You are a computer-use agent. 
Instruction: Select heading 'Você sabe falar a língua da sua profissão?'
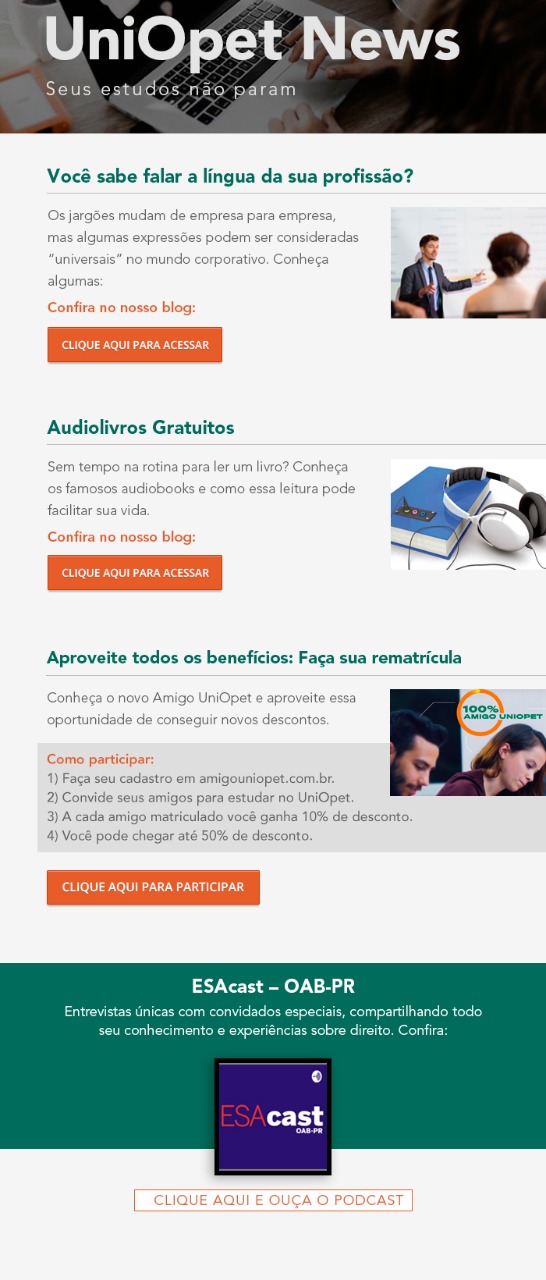tap(230, 177)
